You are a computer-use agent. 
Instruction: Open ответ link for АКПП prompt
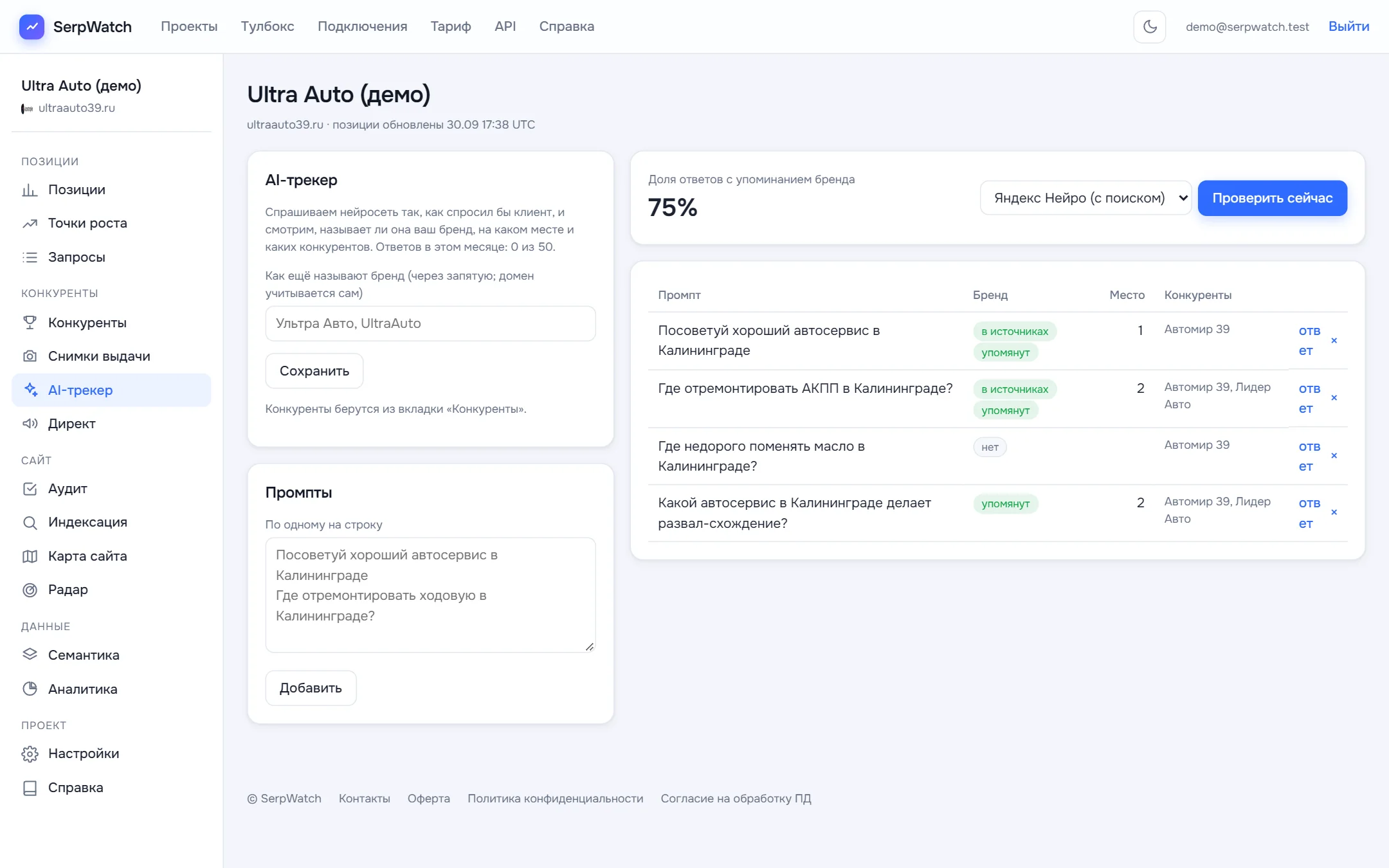1309,399
